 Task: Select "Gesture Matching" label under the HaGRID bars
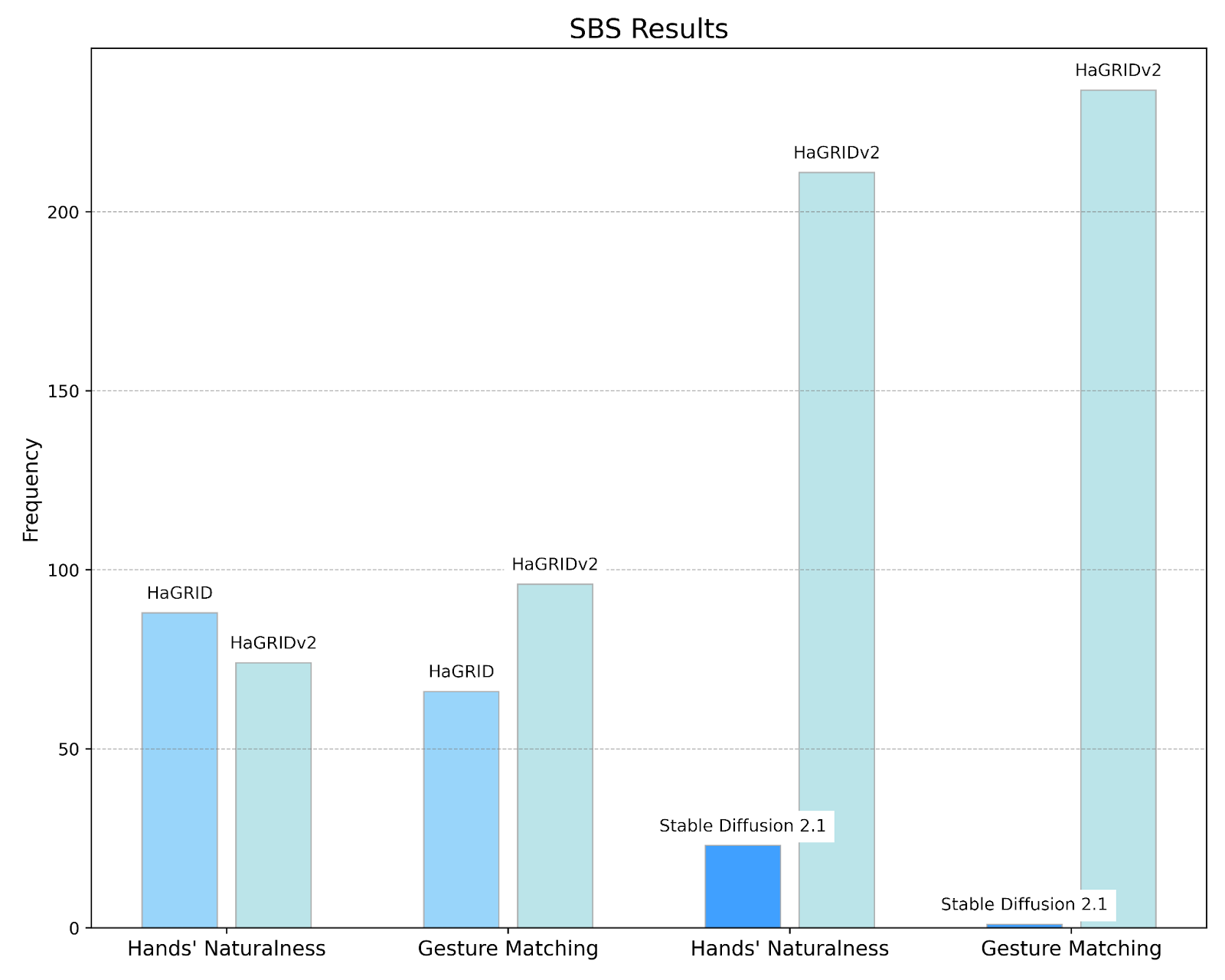(x=508, y=949)
